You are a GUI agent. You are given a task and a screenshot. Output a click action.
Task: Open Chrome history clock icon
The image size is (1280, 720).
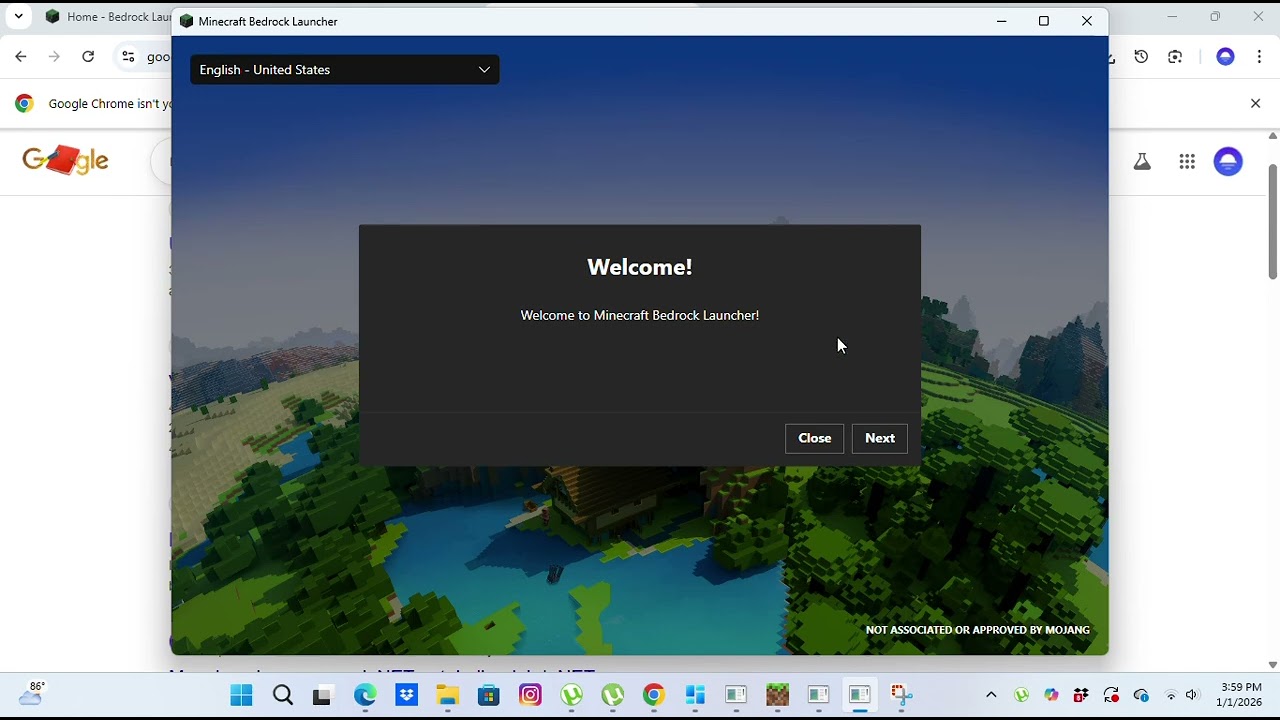click(x=1141, y=57)
